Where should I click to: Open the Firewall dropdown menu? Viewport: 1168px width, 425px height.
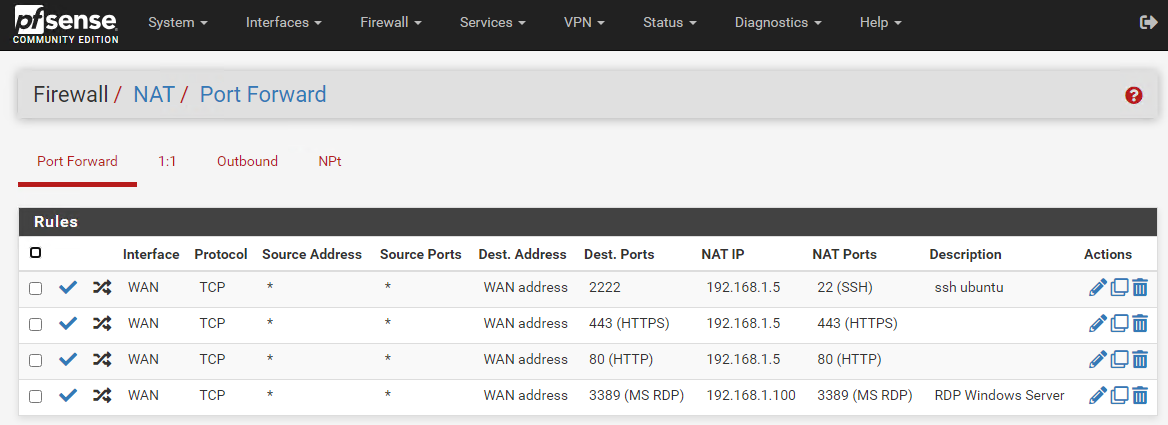pos(390,22)
